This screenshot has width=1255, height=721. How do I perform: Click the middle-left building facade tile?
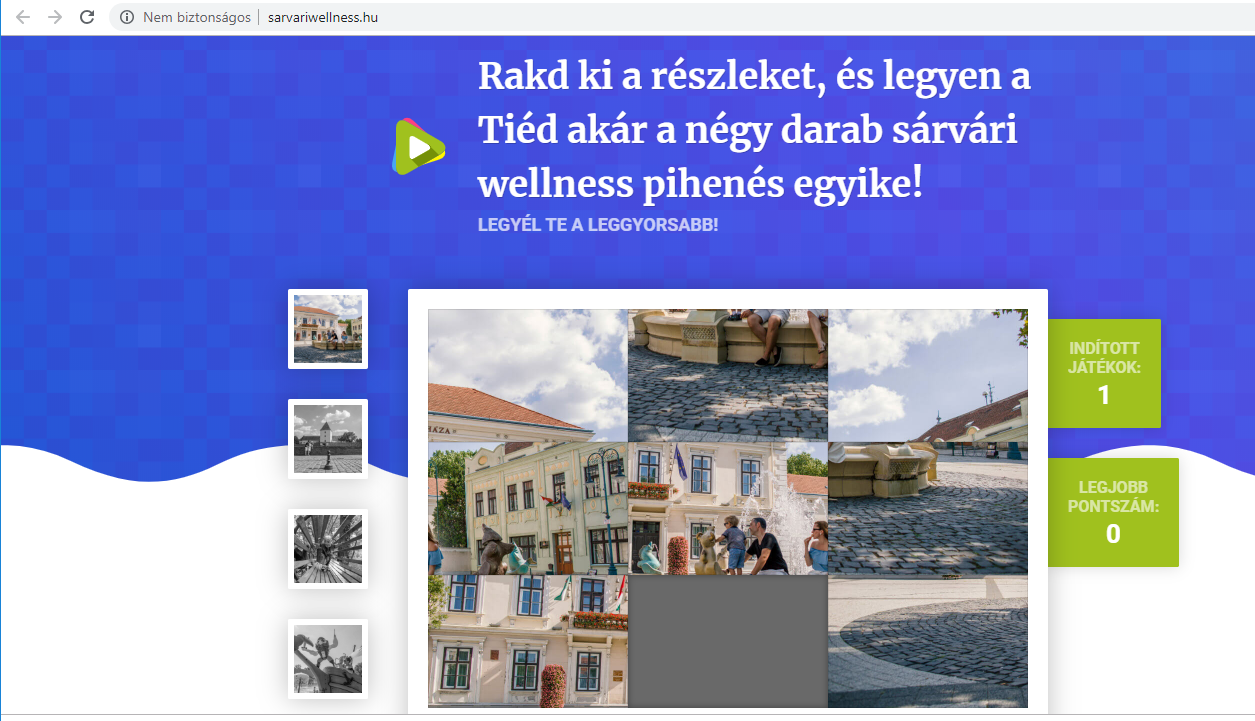tap(528, 509)
